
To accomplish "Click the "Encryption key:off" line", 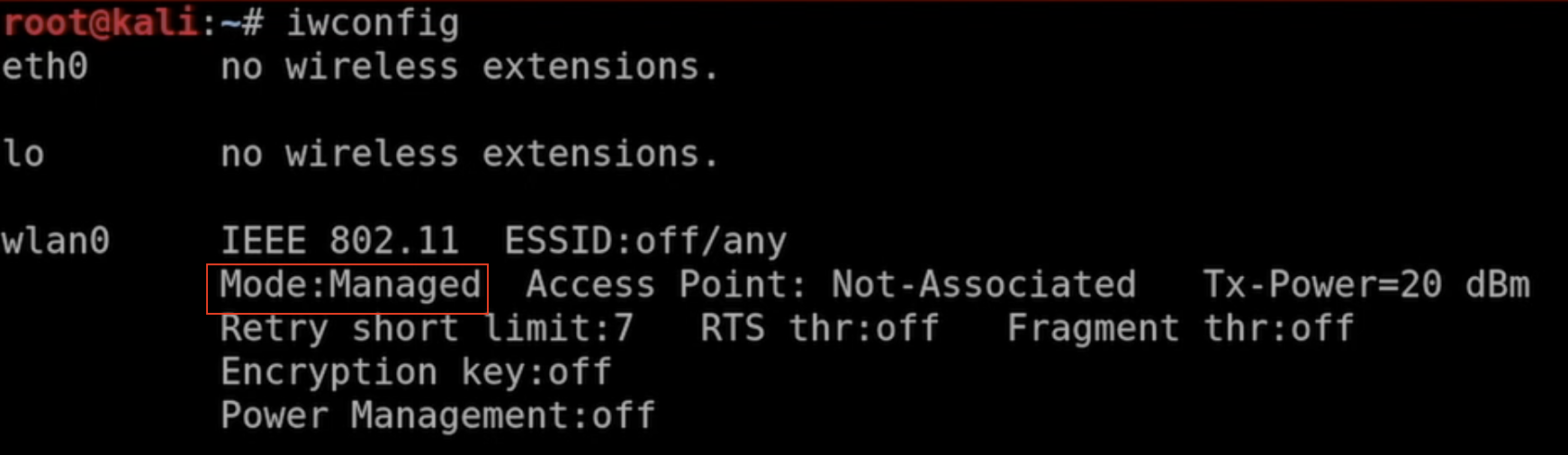I will pos(416,372).
